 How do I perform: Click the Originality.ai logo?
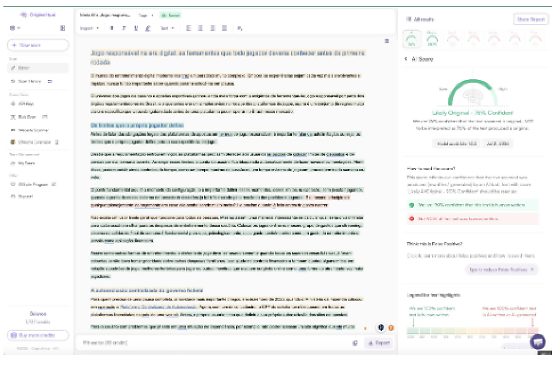(38, 15)
